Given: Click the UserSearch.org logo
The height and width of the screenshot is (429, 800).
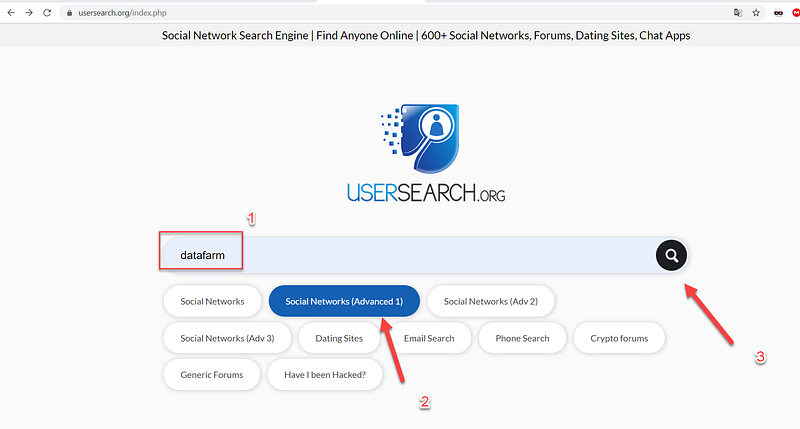Looking at the screenshot, I should (426, 153).
